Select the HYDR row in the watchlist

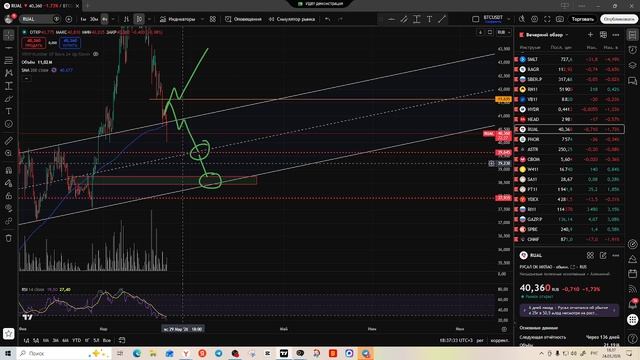pyautogui.click(x=569, y=109)
